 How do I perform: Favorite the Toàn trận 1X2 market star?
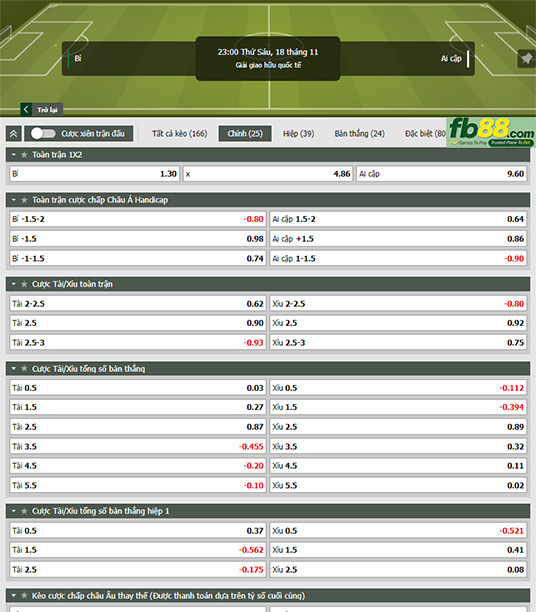24,155
